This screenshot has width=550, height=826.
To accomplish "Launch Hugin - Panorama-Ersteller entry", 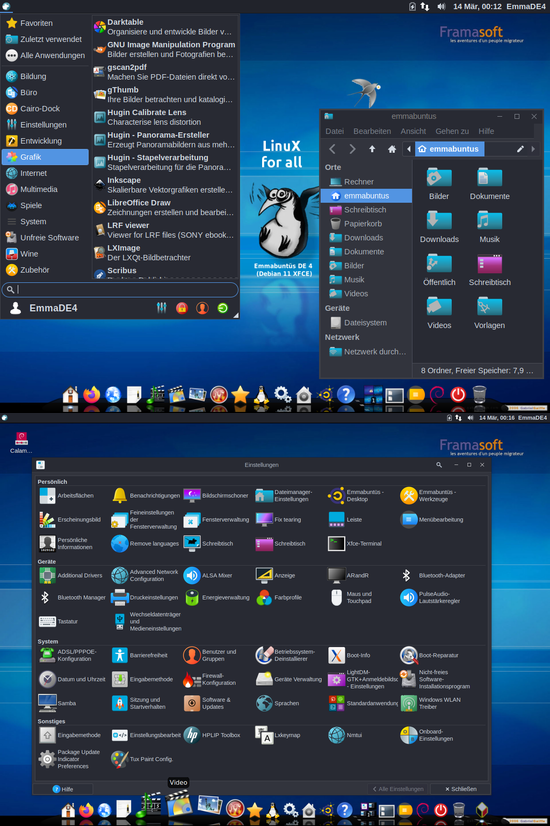I will point(165,140).
